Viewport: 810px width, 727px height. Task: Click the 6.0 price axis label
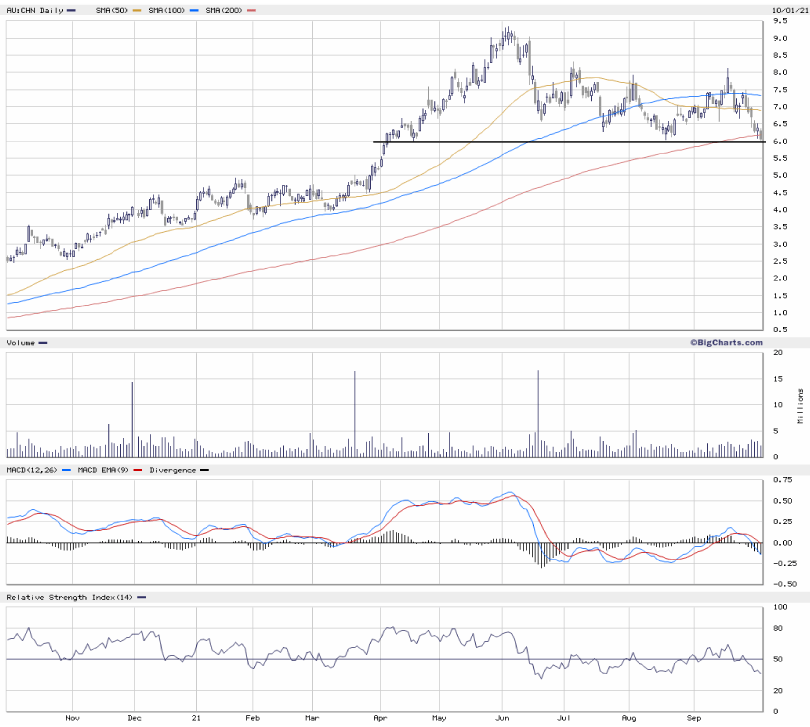[x=777, y=142]
